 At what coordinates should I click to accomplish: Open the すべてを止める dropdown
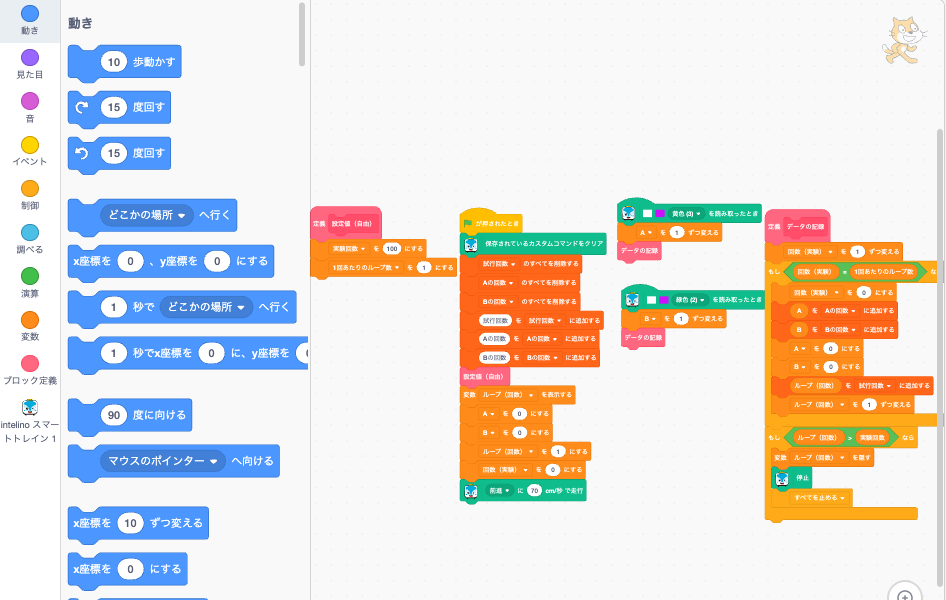[819, 497]
